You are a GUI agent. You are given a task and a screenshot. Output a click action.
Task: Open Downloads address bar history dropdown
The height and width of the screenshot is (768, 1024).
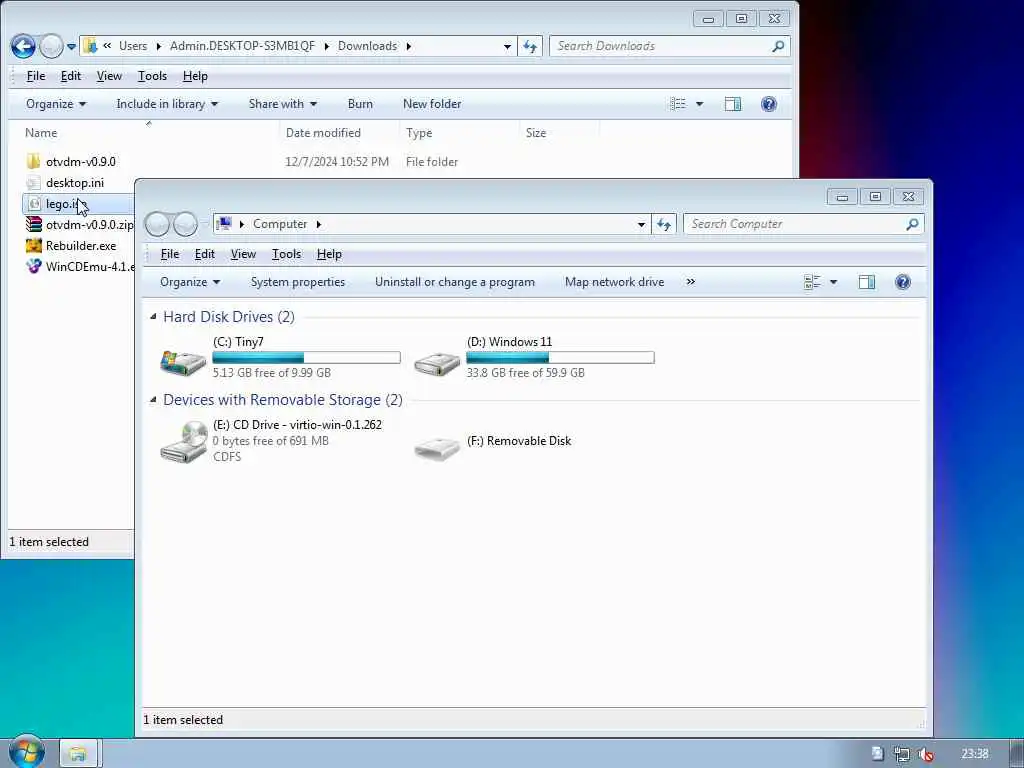(507, 46)
